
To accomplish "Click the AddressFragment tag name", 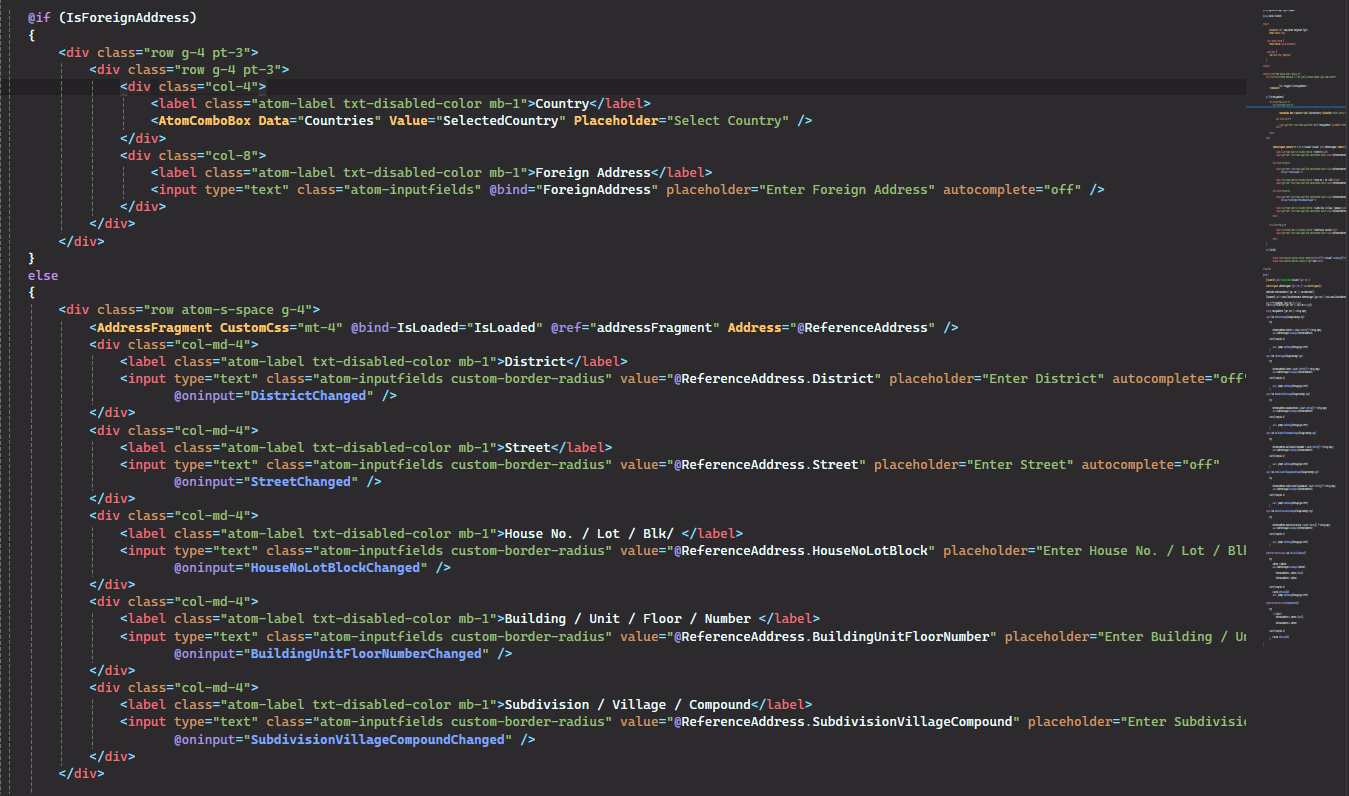I will (x=155, y=327).
